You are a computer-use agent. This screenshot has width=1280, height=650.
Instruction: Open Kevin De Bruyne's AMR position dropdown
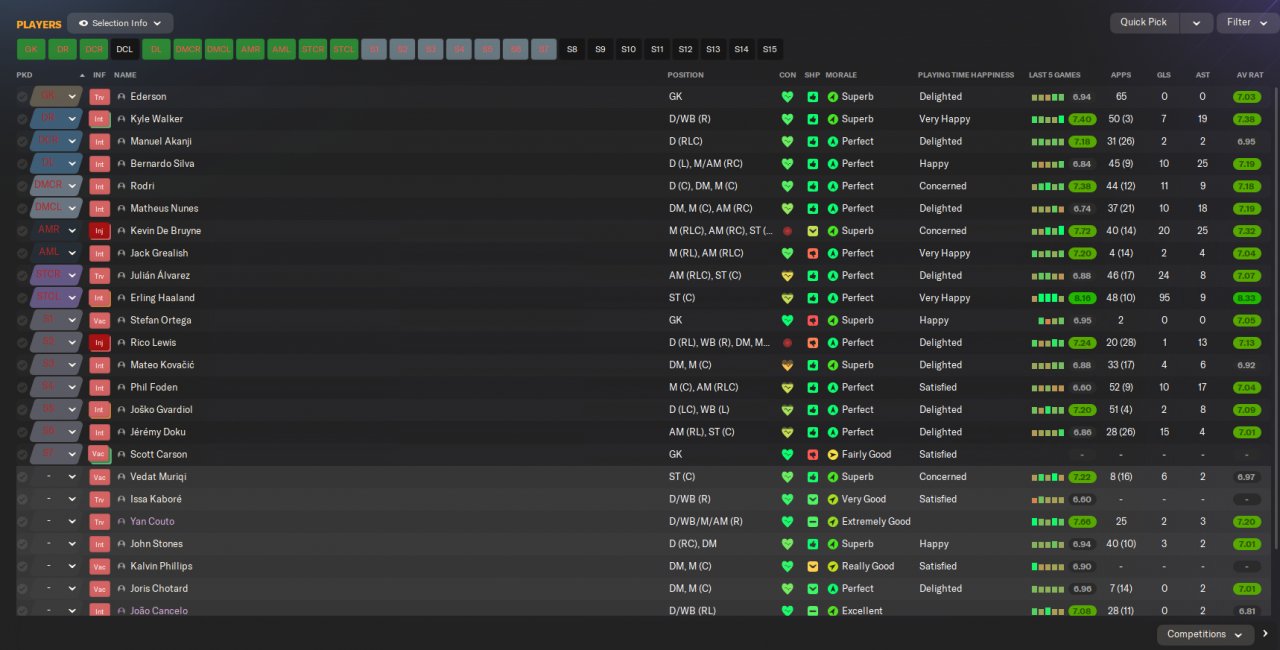(72, 231)
